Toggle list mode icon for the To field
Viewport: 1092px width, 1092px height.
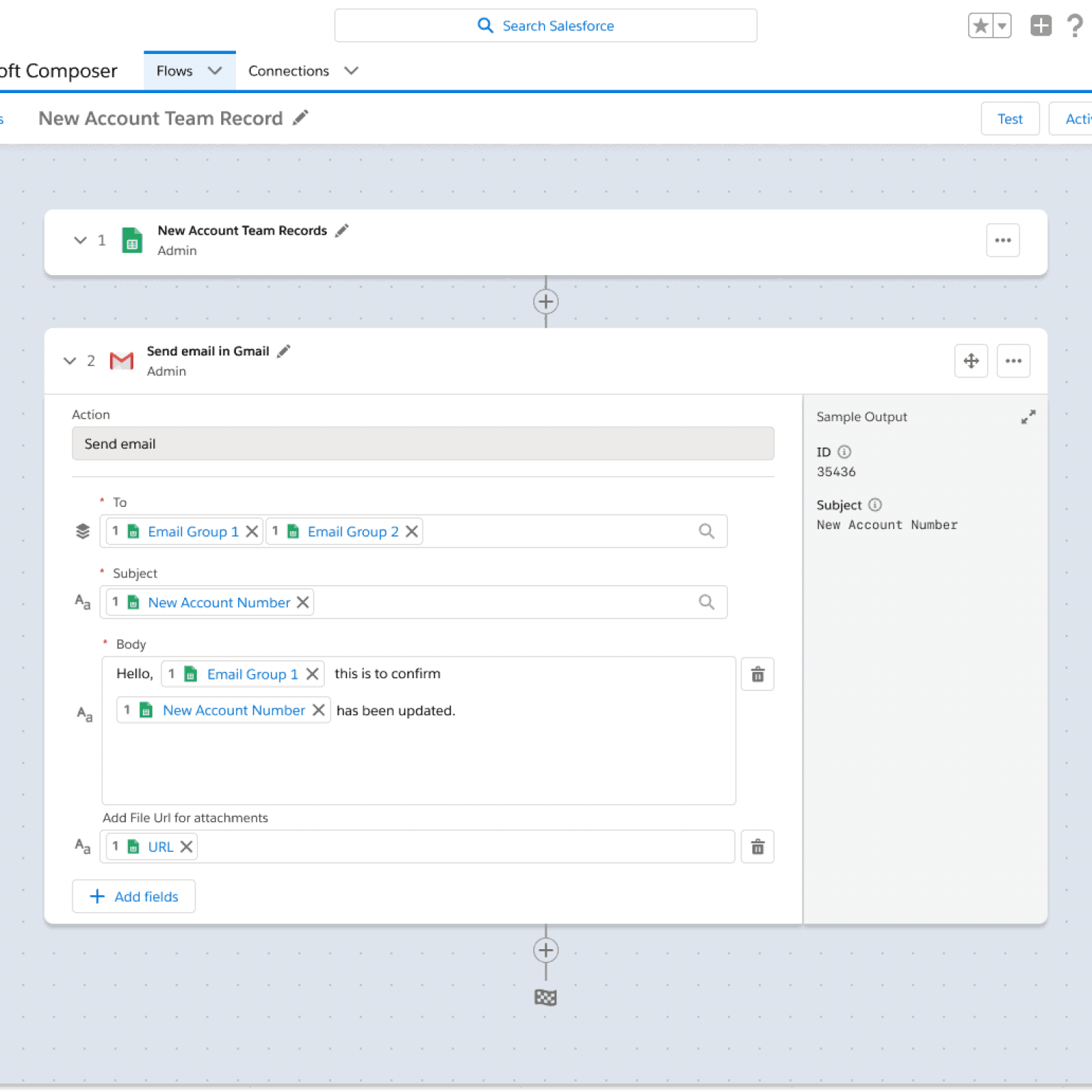[83, 531]
